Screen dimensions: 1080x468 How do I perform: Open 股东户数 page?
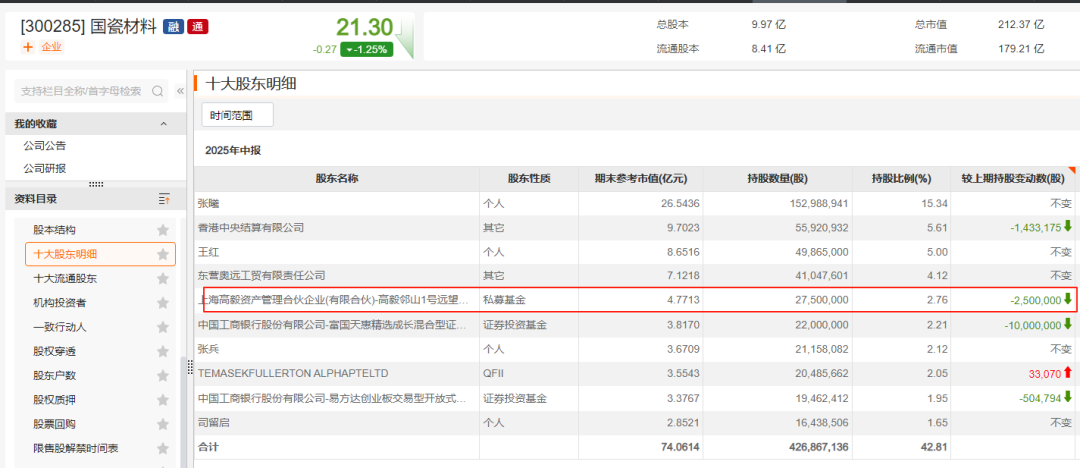tap(54, 376)
